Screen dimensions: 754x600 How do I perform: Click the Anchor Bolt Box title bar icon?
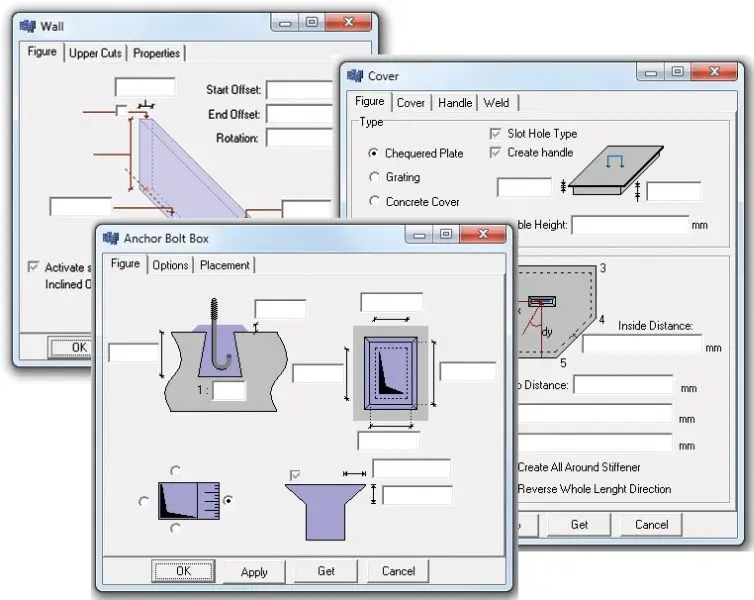pos(110,238)
